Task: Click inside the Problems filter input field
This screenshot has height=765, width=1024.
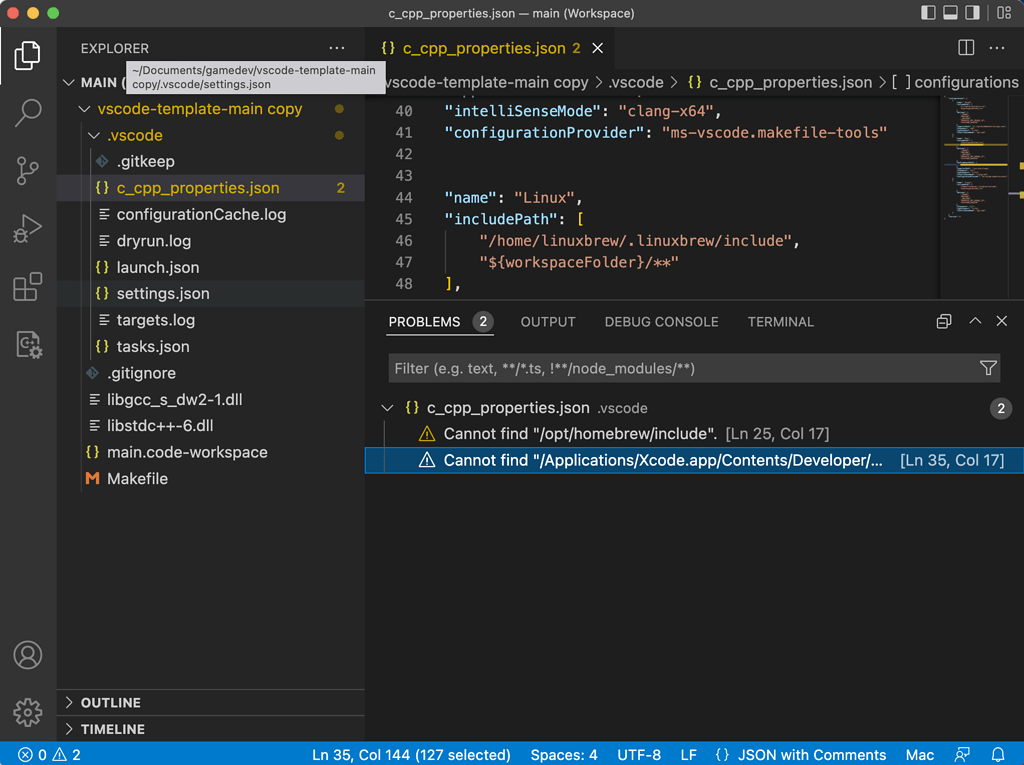Action: [x=600, y=367]
